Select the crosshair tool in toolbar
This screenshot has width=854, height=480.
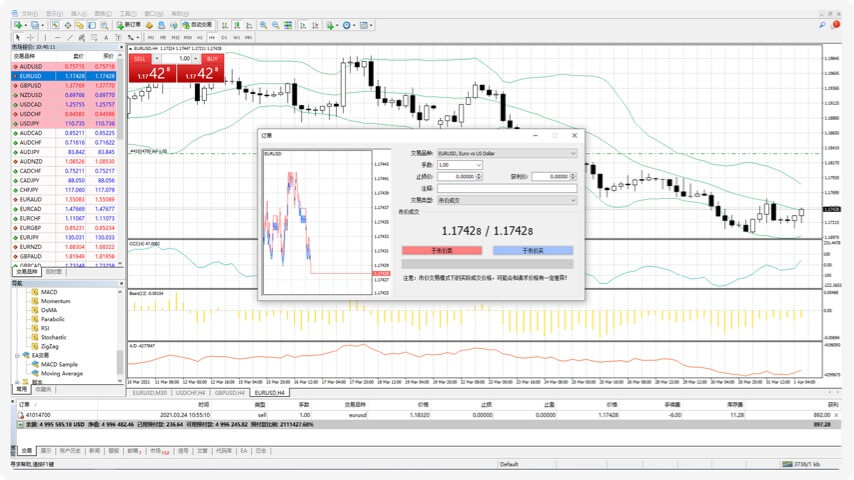pyautogui.click(x=30, y=37)
